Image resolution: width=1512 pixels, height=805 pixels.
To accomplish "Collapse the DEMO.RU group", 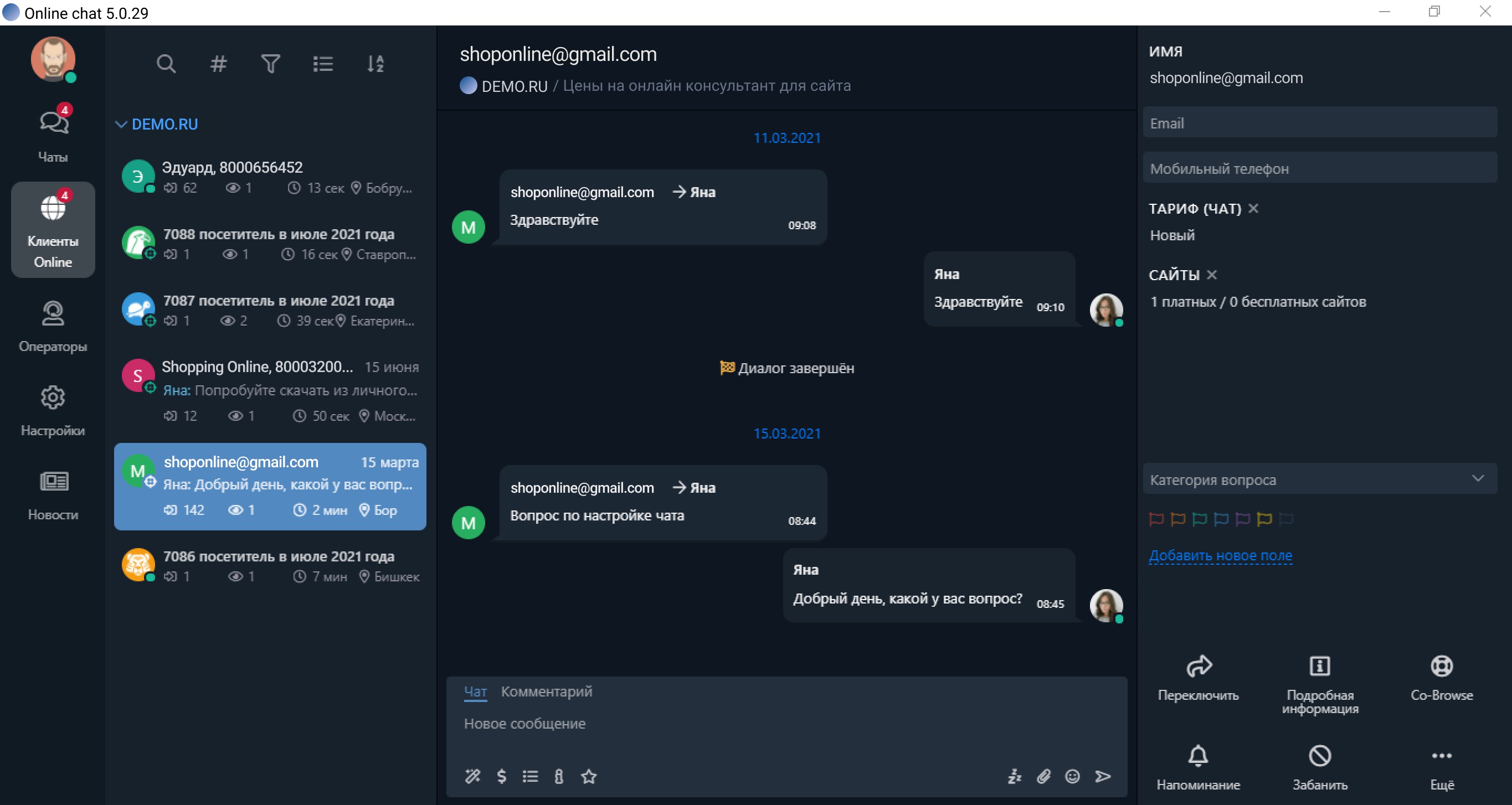I will pos(121,125).
